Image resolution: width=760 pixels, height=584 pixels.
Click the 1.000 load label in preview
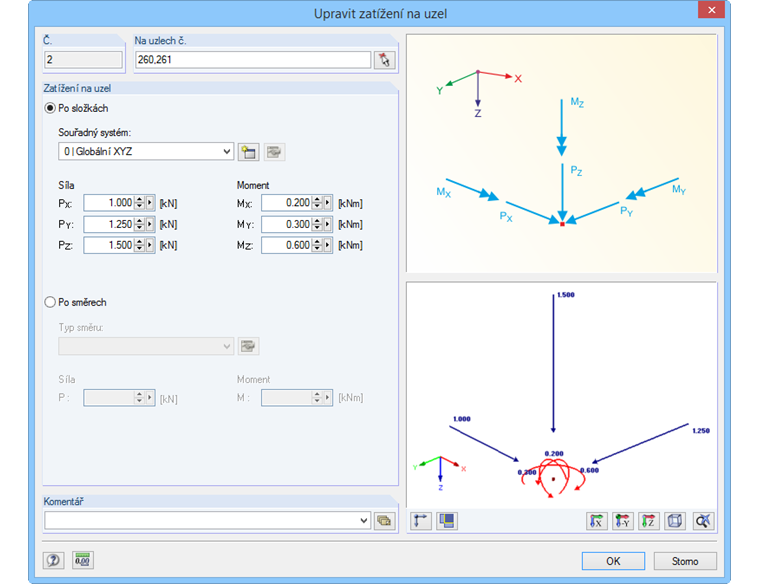(x=461, y=419)
